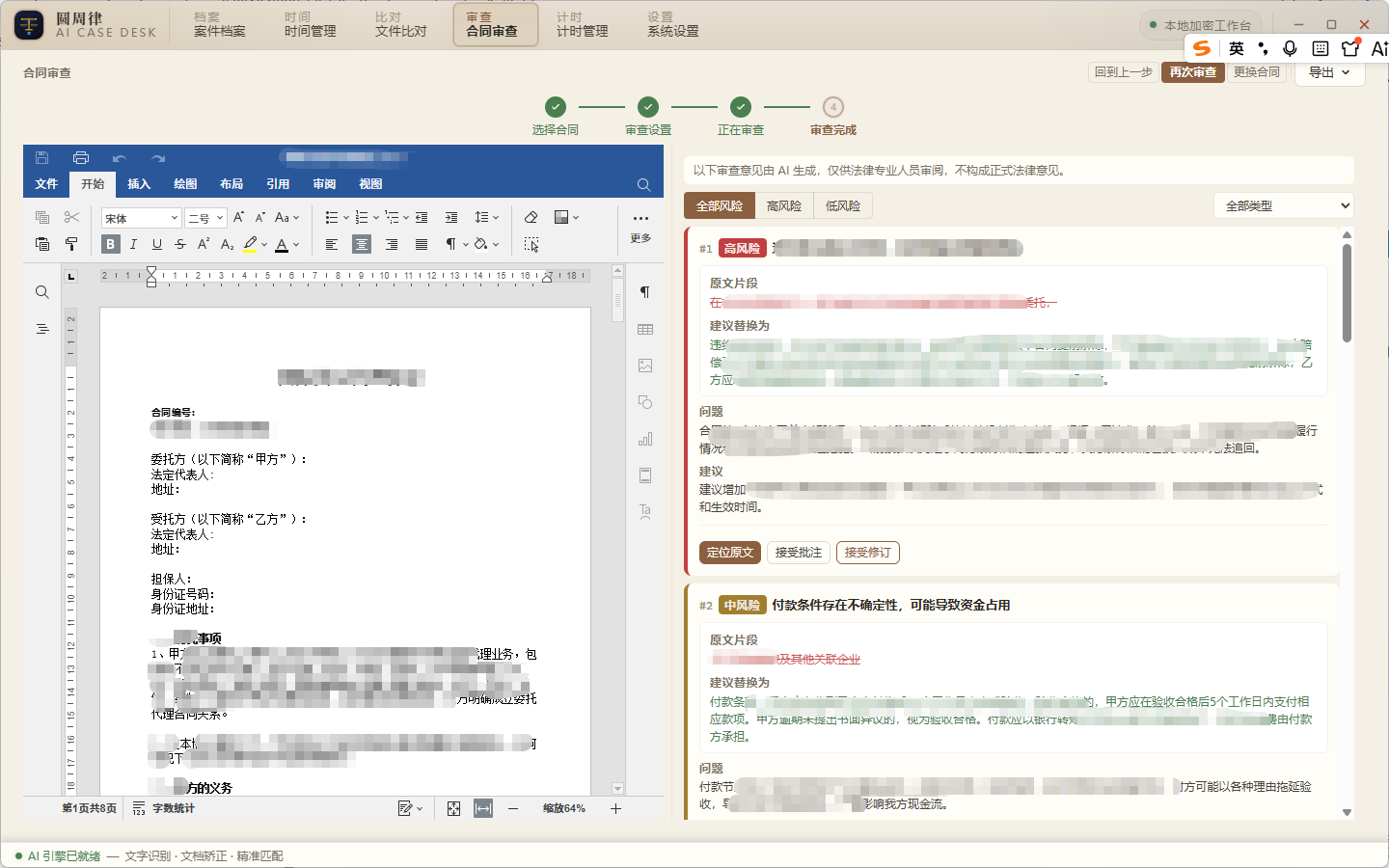Apply strikethrough formatting
The image size is (1389, 868).
(x=180, y=244)
